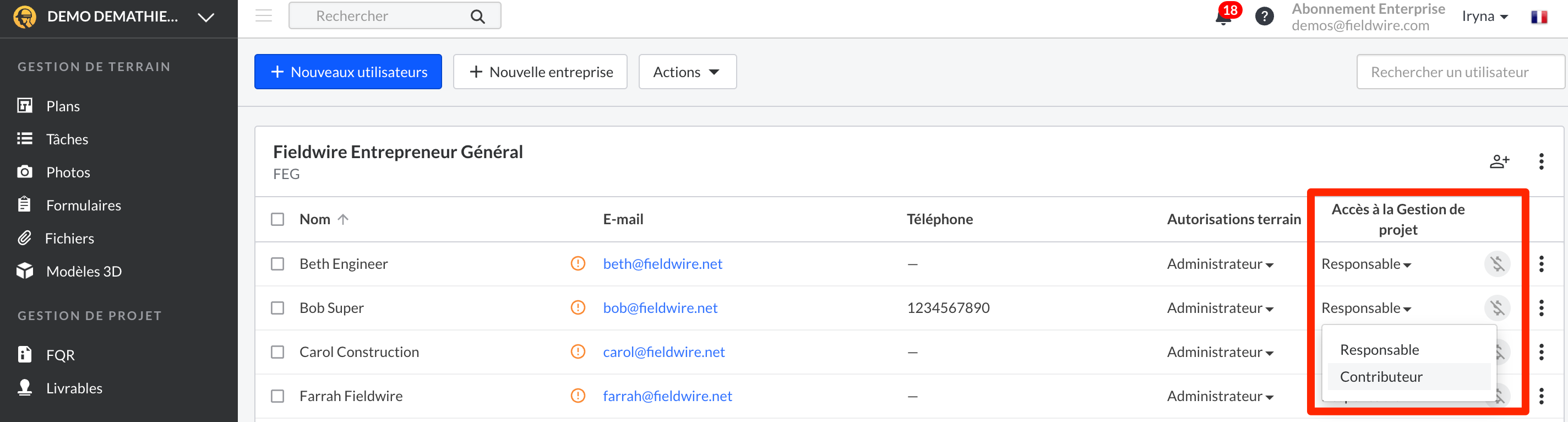Screen dimensions: 1568x422
Task: Open Livrables stamp item
Action: point(59,388)
